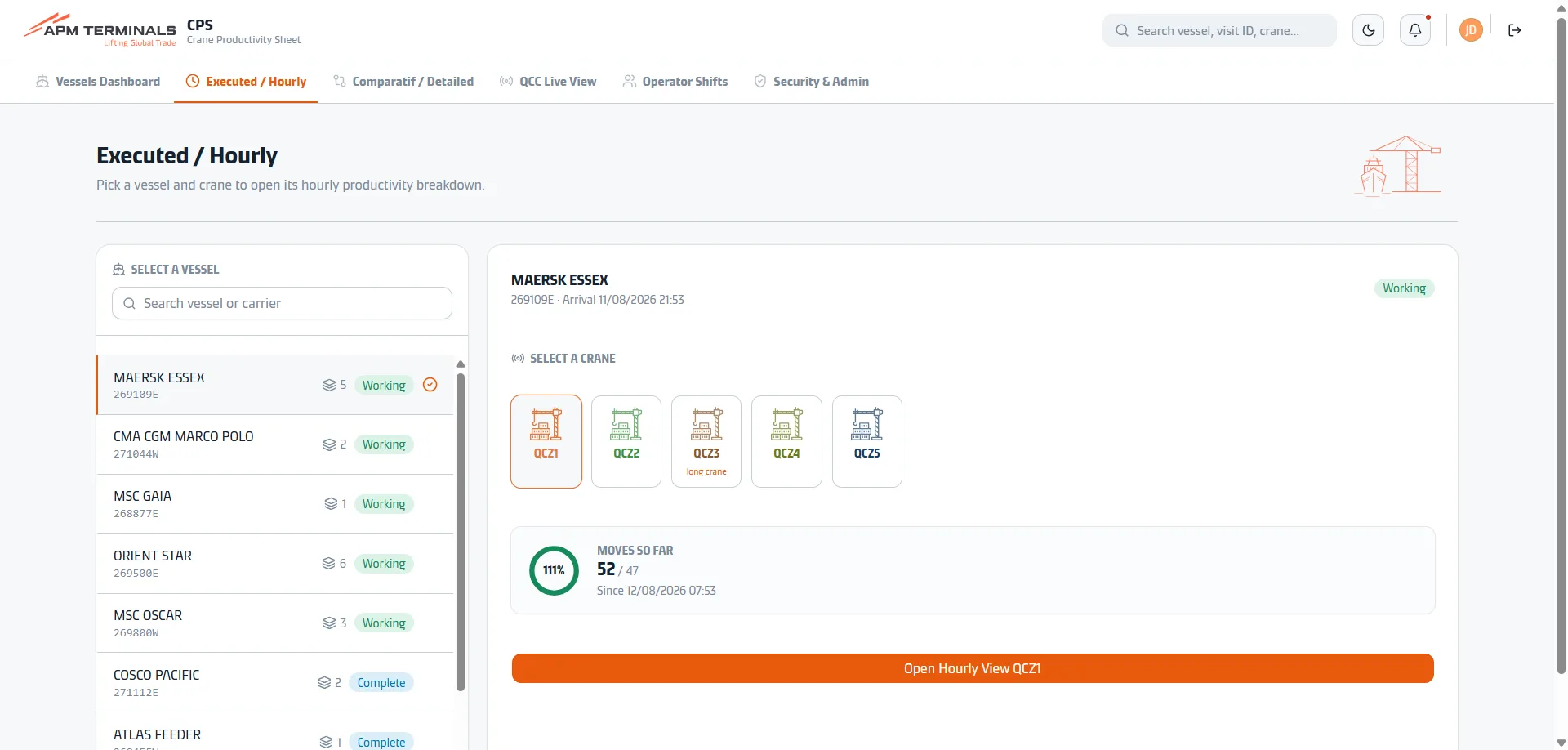The image size is (1568, 750).
Task: Select ATLAS FEEDER vessel row
Action: tap(275, 732)
